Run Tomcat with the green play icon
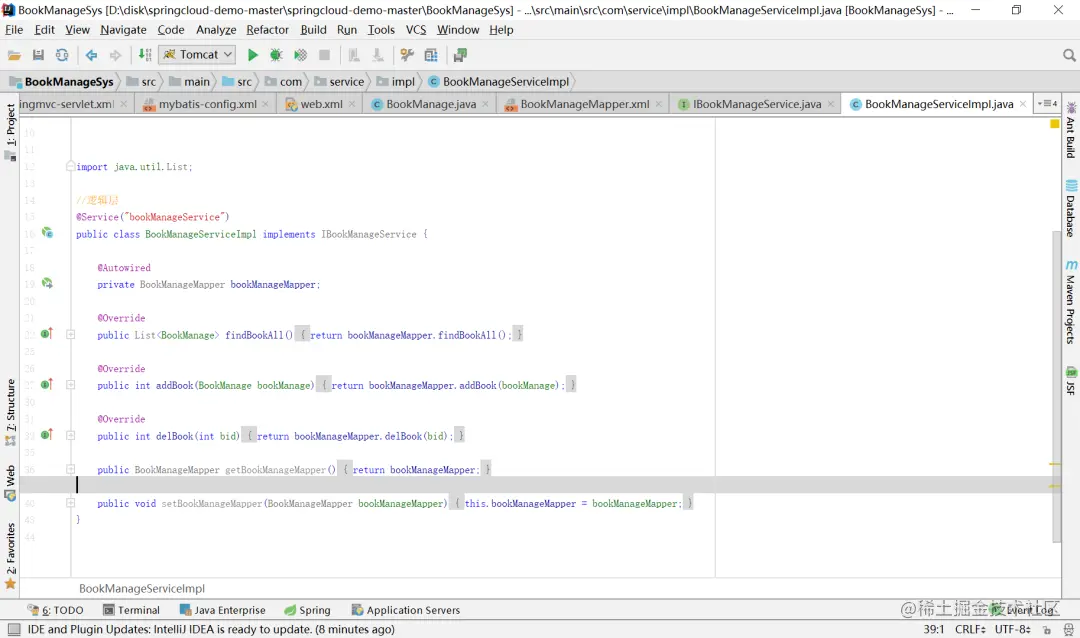This screenshot has height=638, width=1080. click(253, 55)
